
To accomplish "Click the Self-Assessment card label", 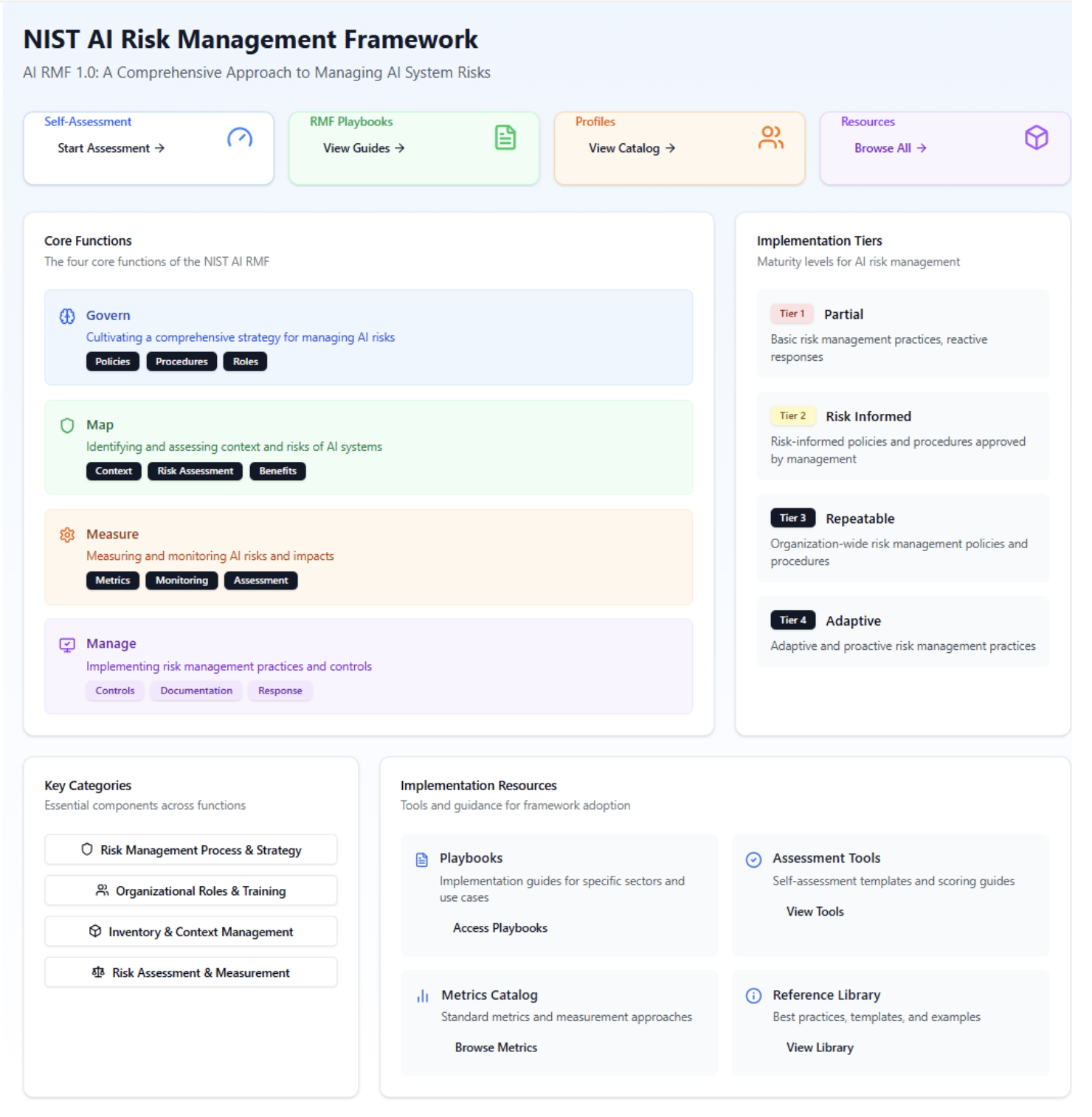I will tap(88, 122).
